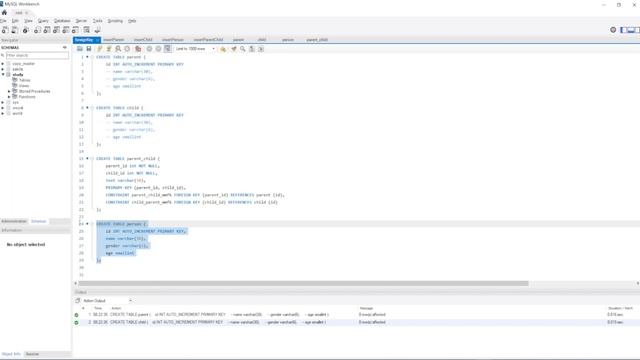The width and height of the screenshot is (640, 360).
Task: Open the Database menu
Action: (62, 21)
